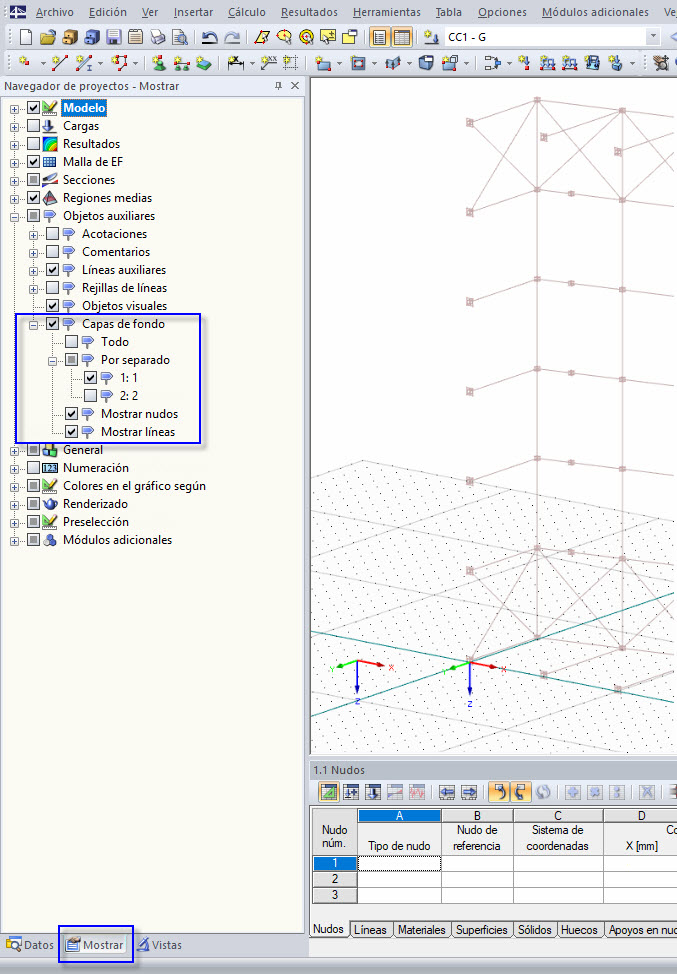677x974 pixels.
Task: Open the Cálculo menu
Action: [x=247, y=12]
